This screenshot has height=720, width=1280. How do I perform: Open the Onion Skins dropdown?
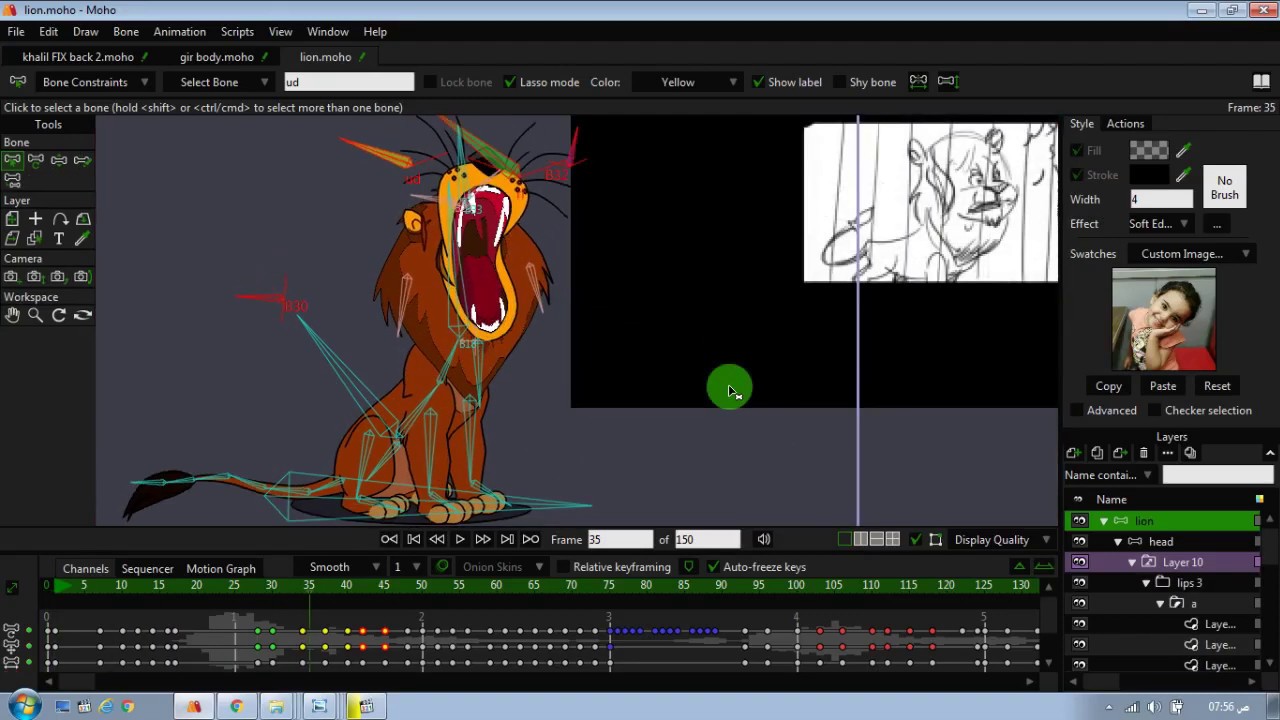click(x=502, y=567)
